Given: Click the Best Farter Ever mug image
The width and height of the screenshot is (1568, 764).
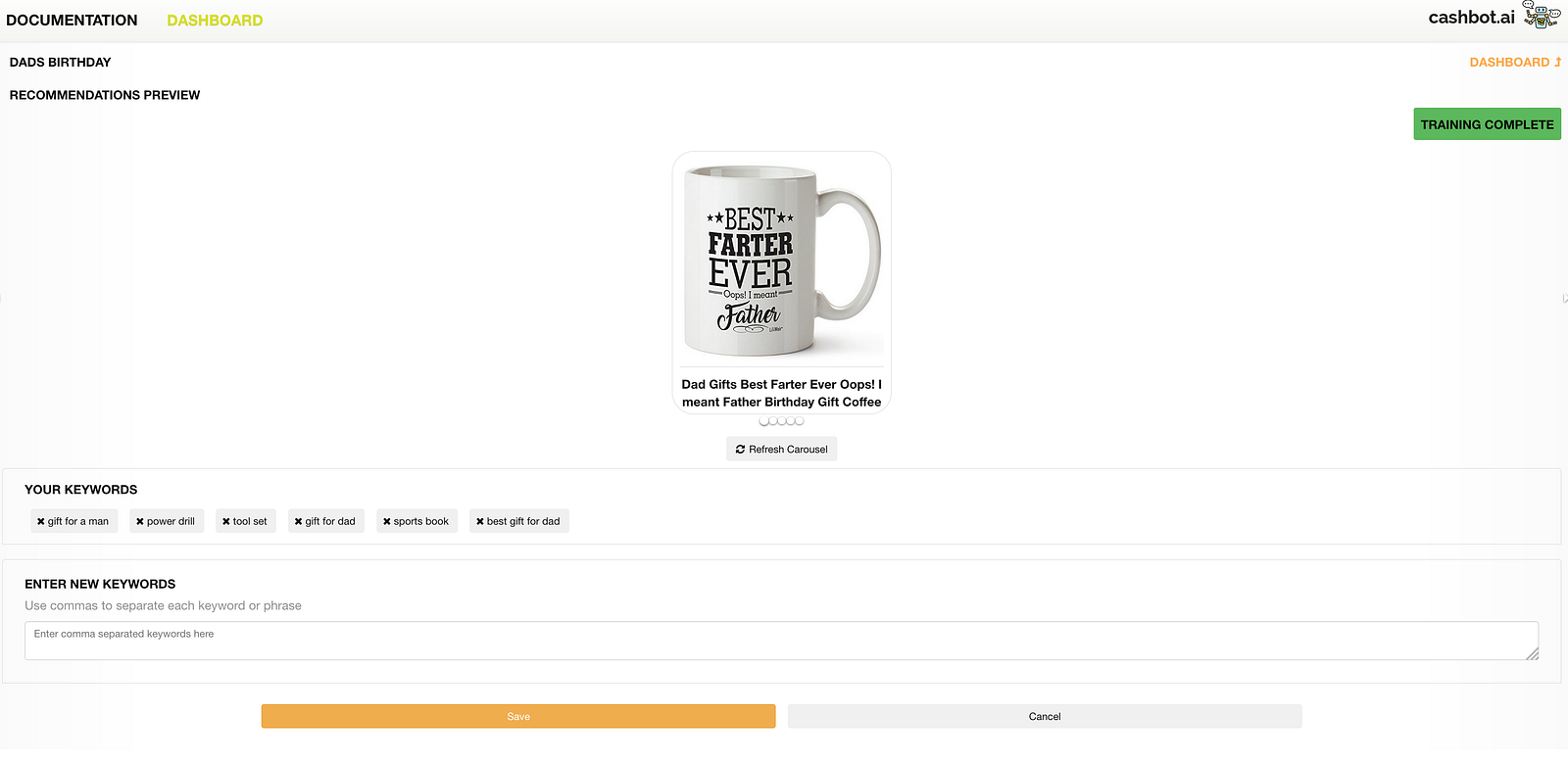Looking at the screenshot, I should 781,260.
